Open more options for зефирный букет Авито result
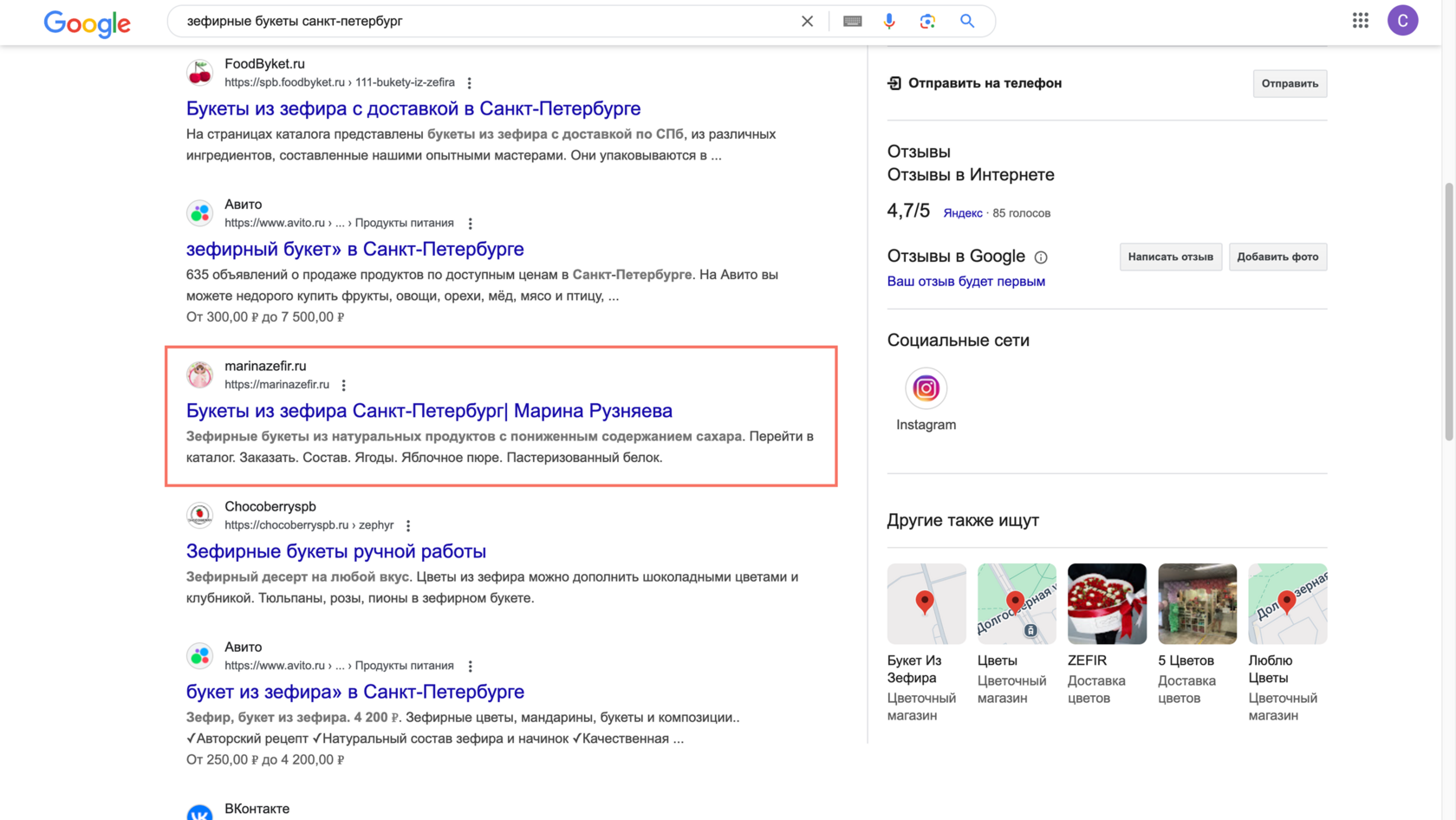 (x=471, y=224)
